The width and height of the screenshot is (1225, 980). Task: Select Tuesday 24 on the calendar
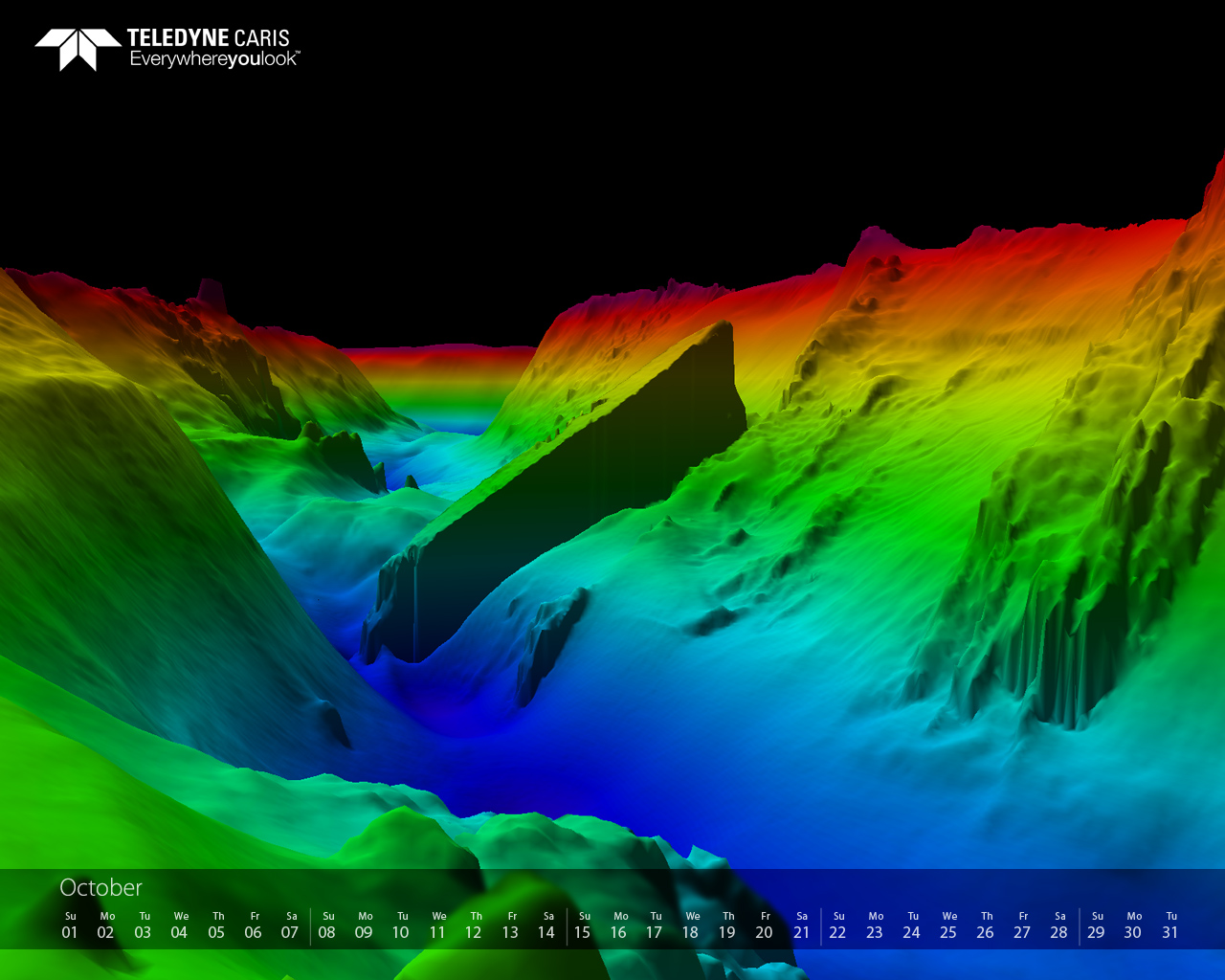point(912,925)
